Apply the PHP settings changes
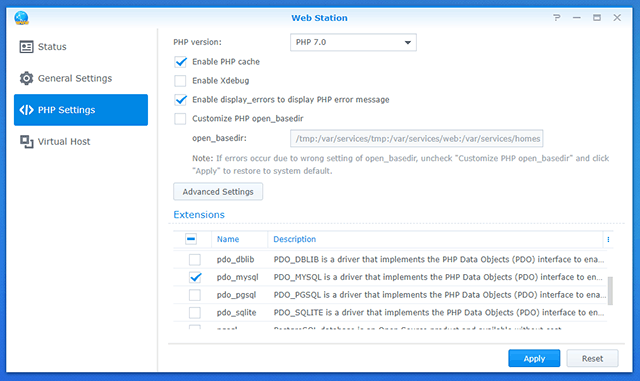The width and height of the screenshot is (640, 381). pos(534,359)
